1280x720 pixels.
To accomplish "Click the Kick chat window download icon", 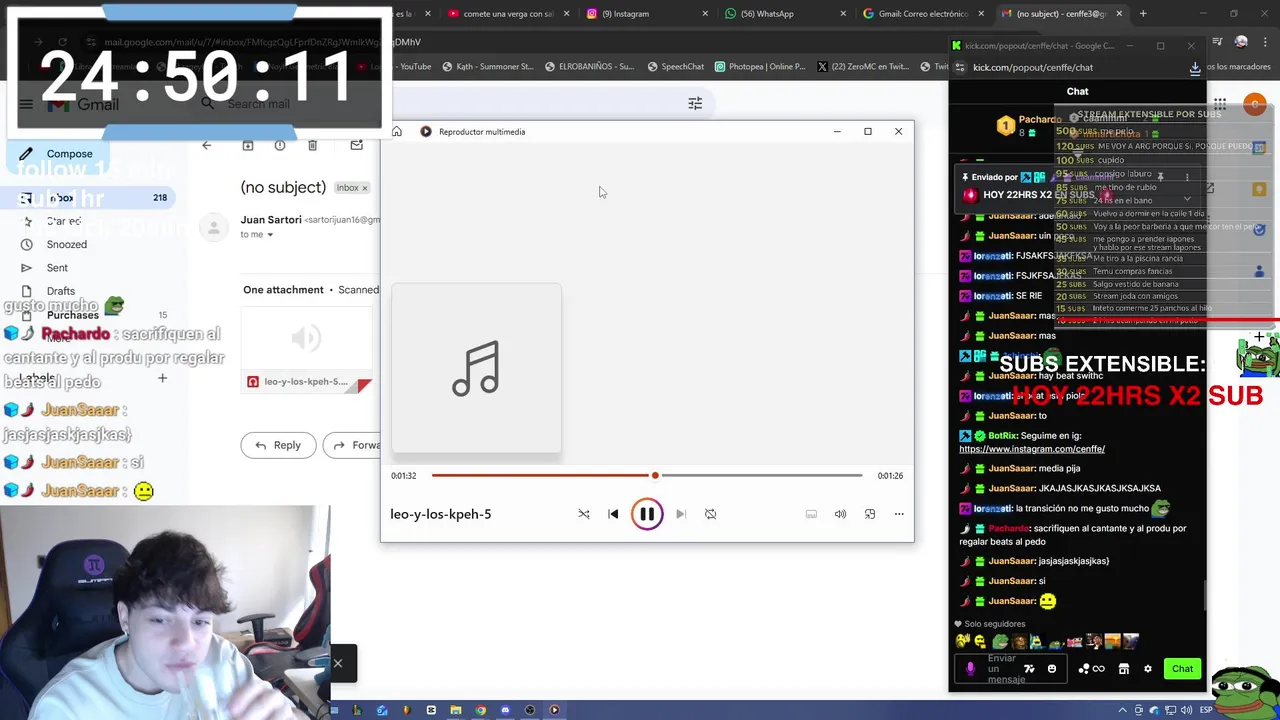I will click(1195, 67).
